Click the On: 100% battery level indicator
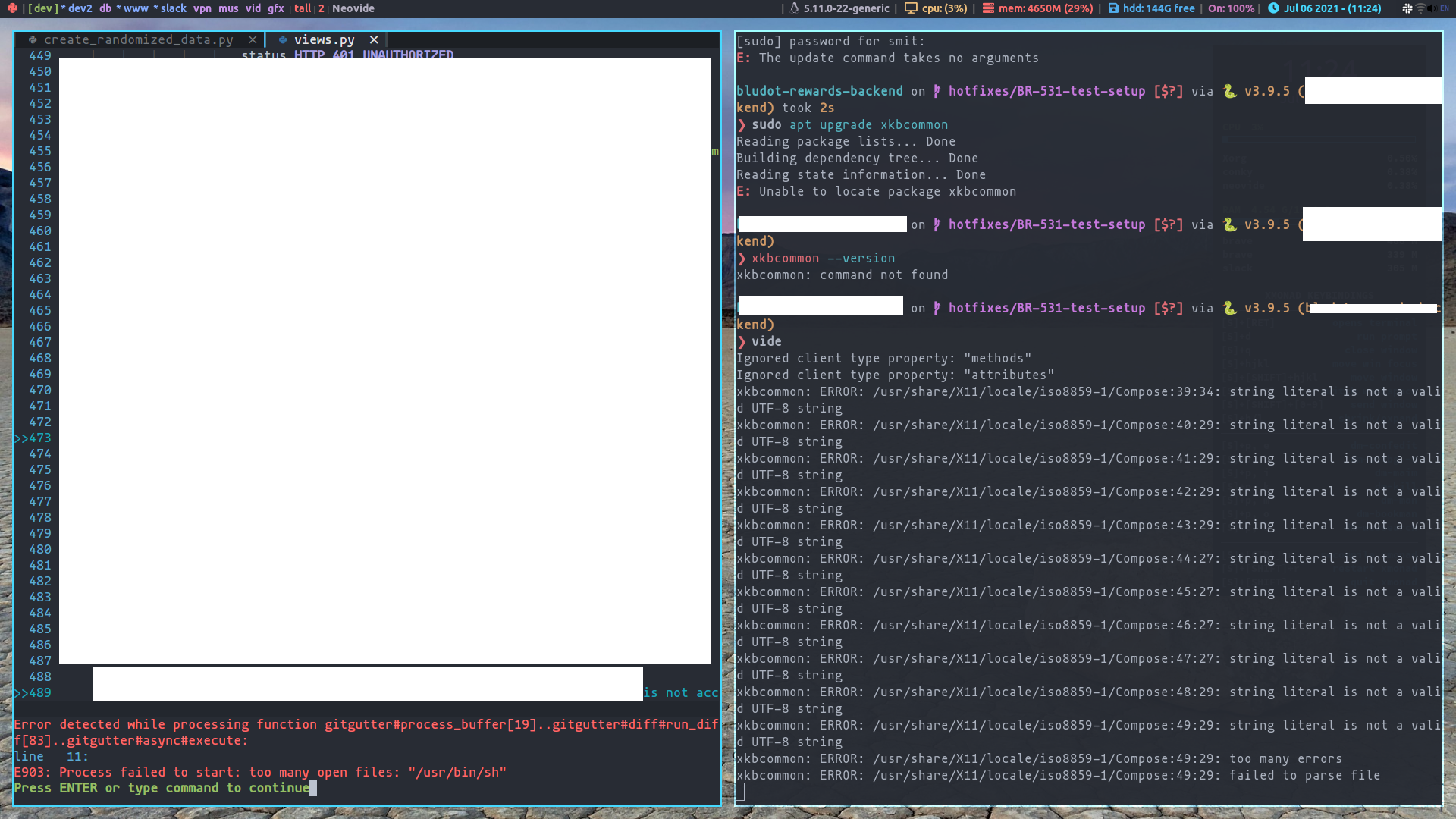 (1230, 8)
